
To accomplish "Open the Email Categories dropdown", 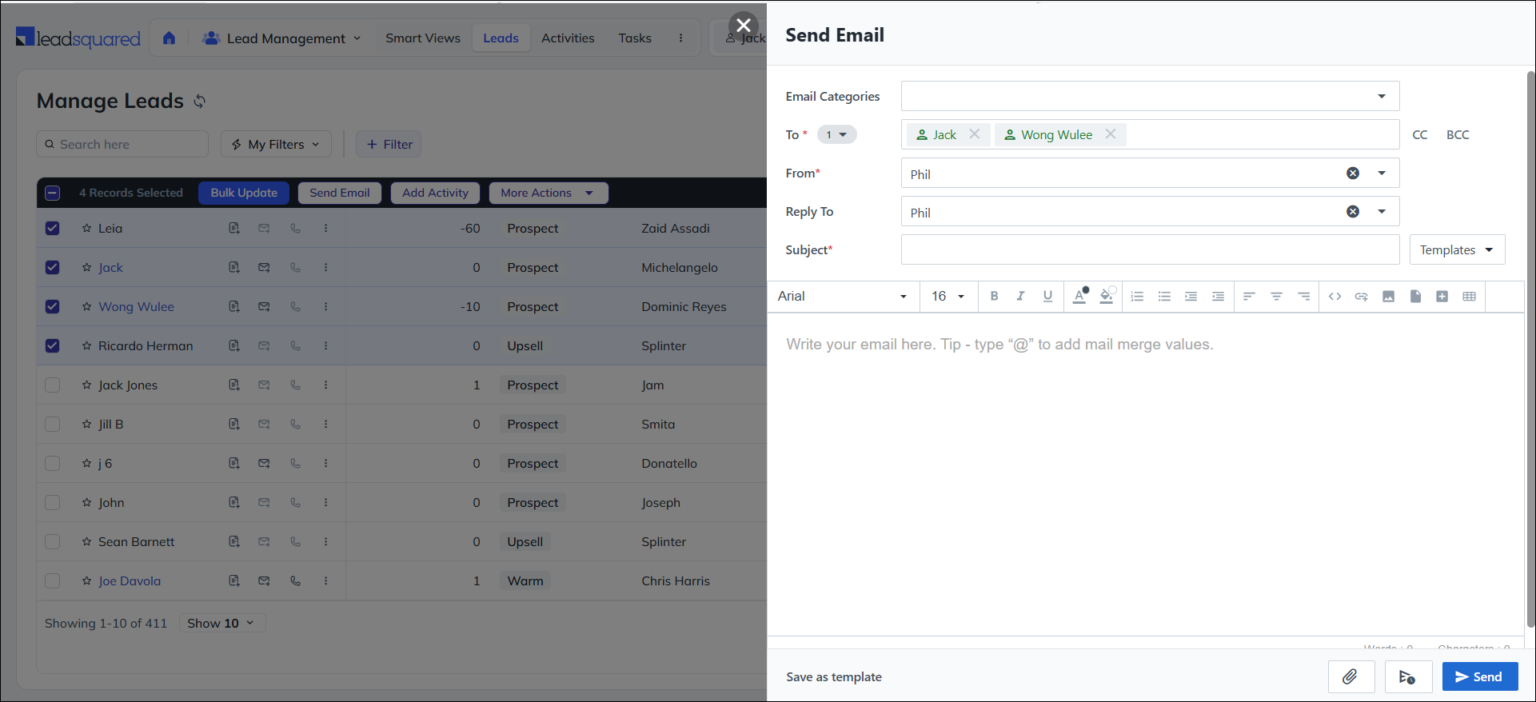I will pos(1150,96).
